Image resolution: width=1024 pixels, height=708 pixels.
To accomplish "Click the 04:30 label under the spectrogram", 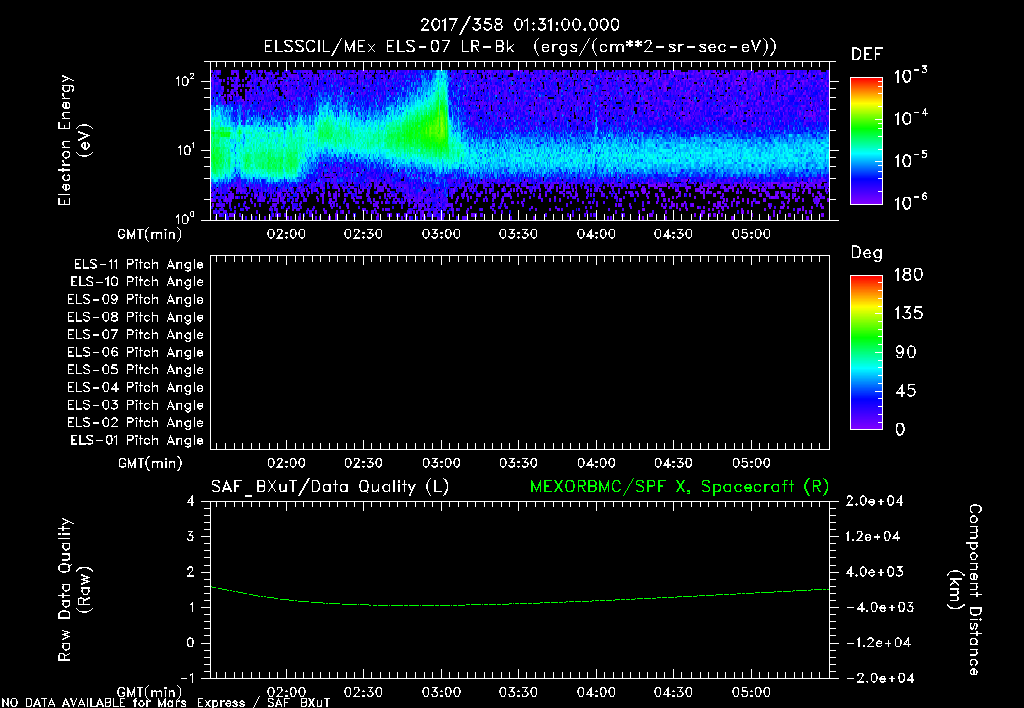I will pyautogui.click(x=673, y=234).
